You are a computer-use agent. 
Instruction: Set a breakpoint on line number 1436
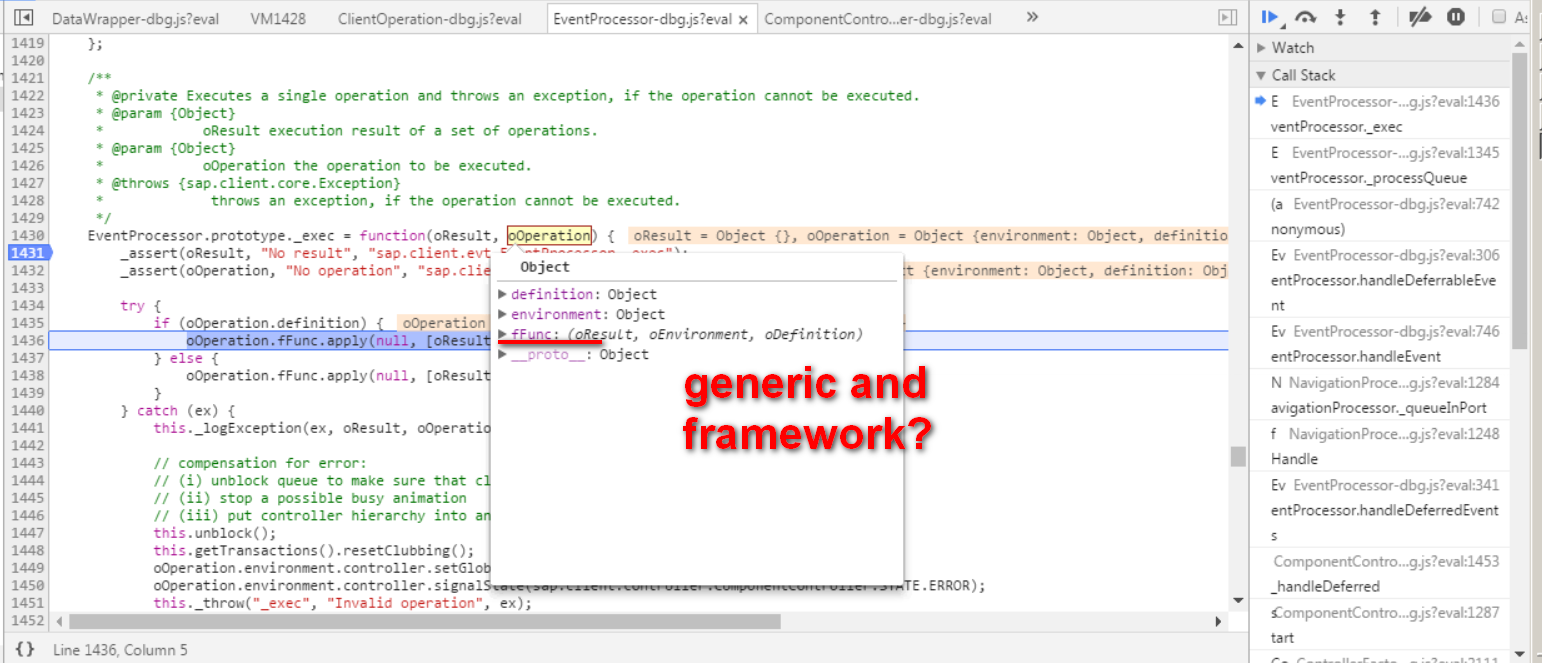(x=26, y=341)
